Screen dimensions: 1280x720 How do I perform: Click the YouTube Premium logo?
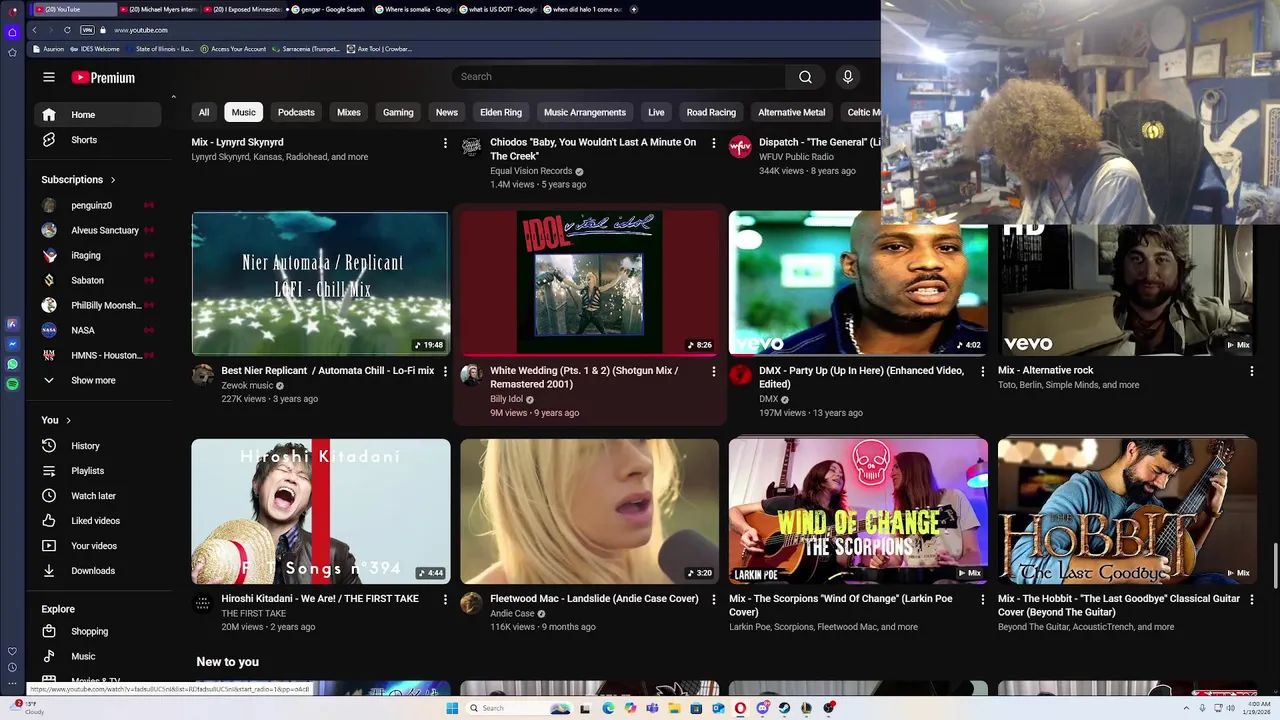tap(103, 77)
